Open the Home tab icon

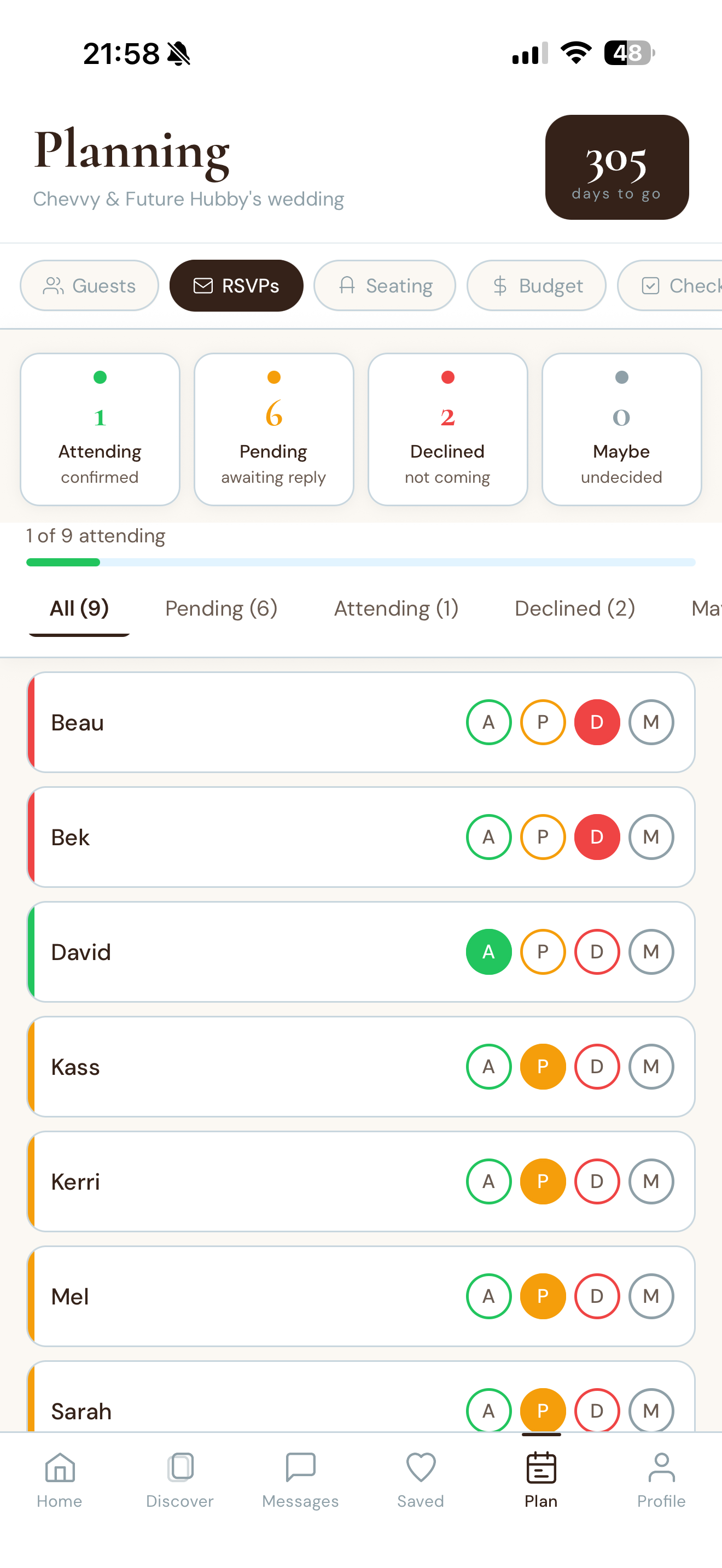click(x=60, y=1467)
